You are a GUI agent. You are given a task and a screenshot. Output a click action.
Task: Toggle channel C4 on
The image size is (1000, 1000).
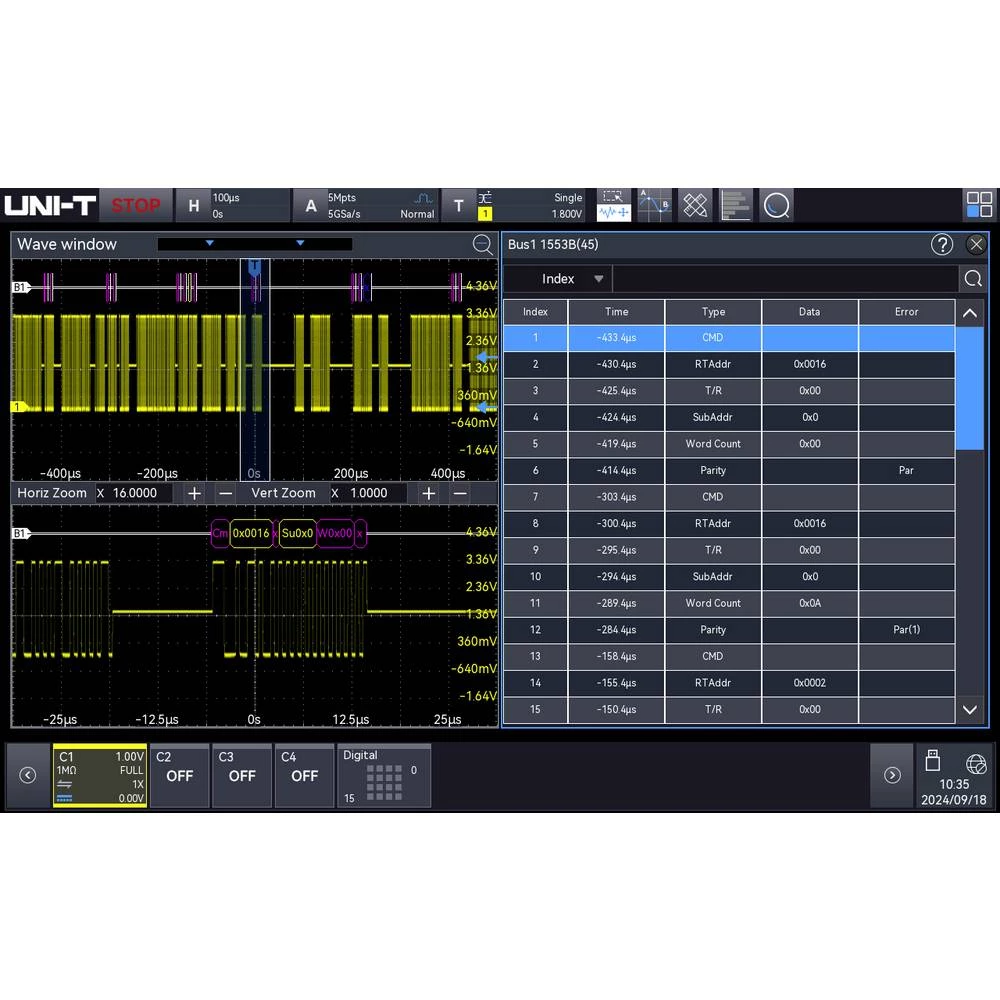[304, 776]
